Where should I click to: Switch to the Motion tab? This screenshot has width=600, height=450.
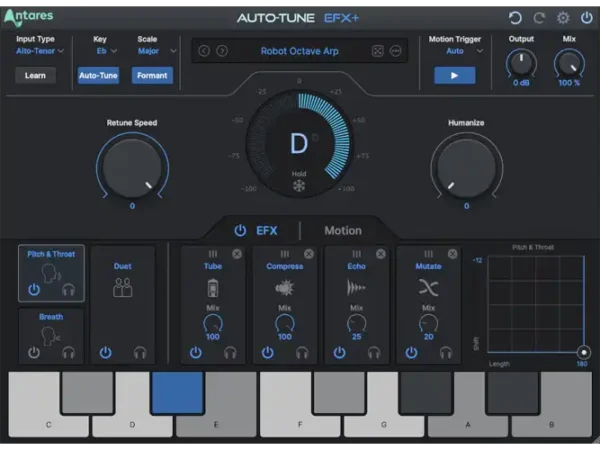pos(343,230)
